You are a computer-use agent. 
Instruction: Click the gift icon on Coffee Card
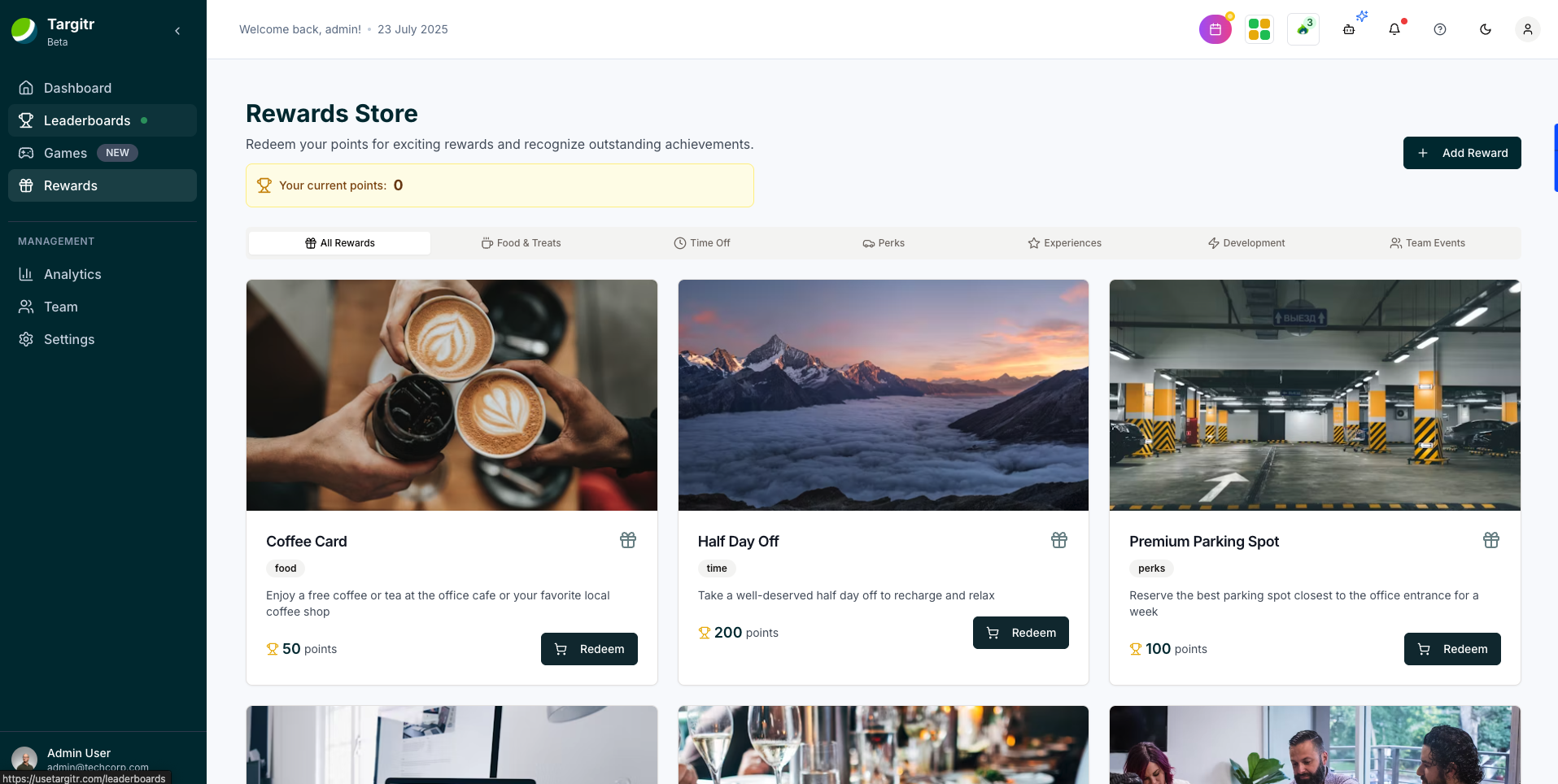pyautogui.click(x=628, y=540)
